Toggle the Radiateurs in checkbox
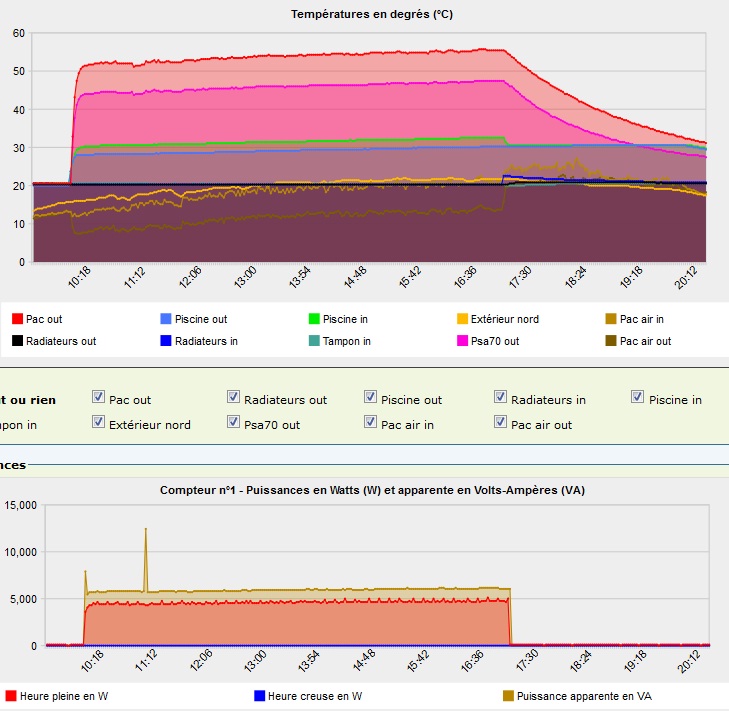The image size is (729, 711). [x=500, y=397]
